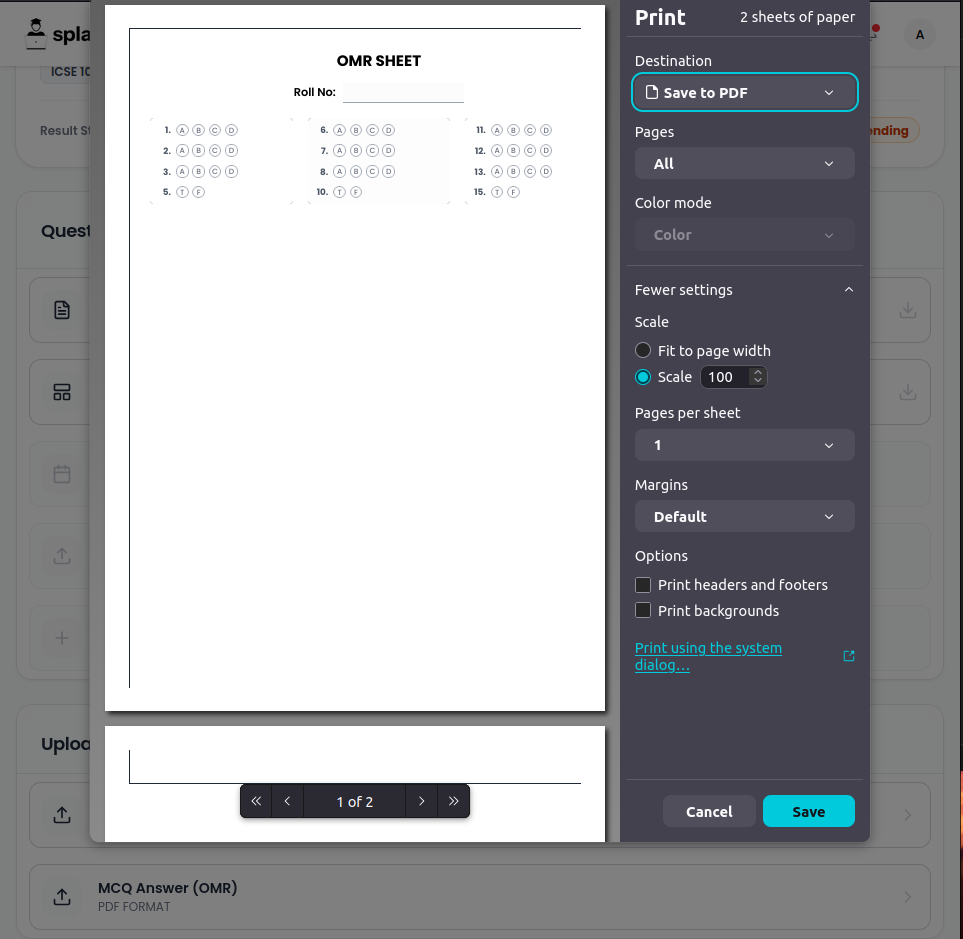Click the upload icon in the questions list card
The width and height of the screenshot is (963, 939).
pos(62,556)
